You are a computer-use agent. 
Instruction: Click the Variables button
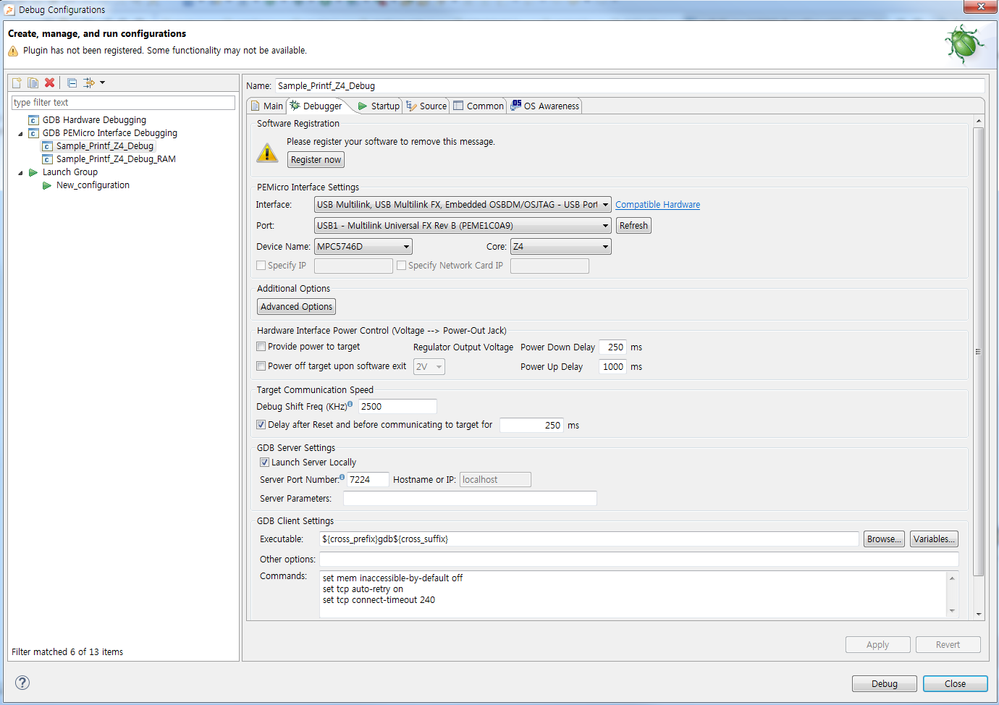pyautogui.click(x=934, y=539)
